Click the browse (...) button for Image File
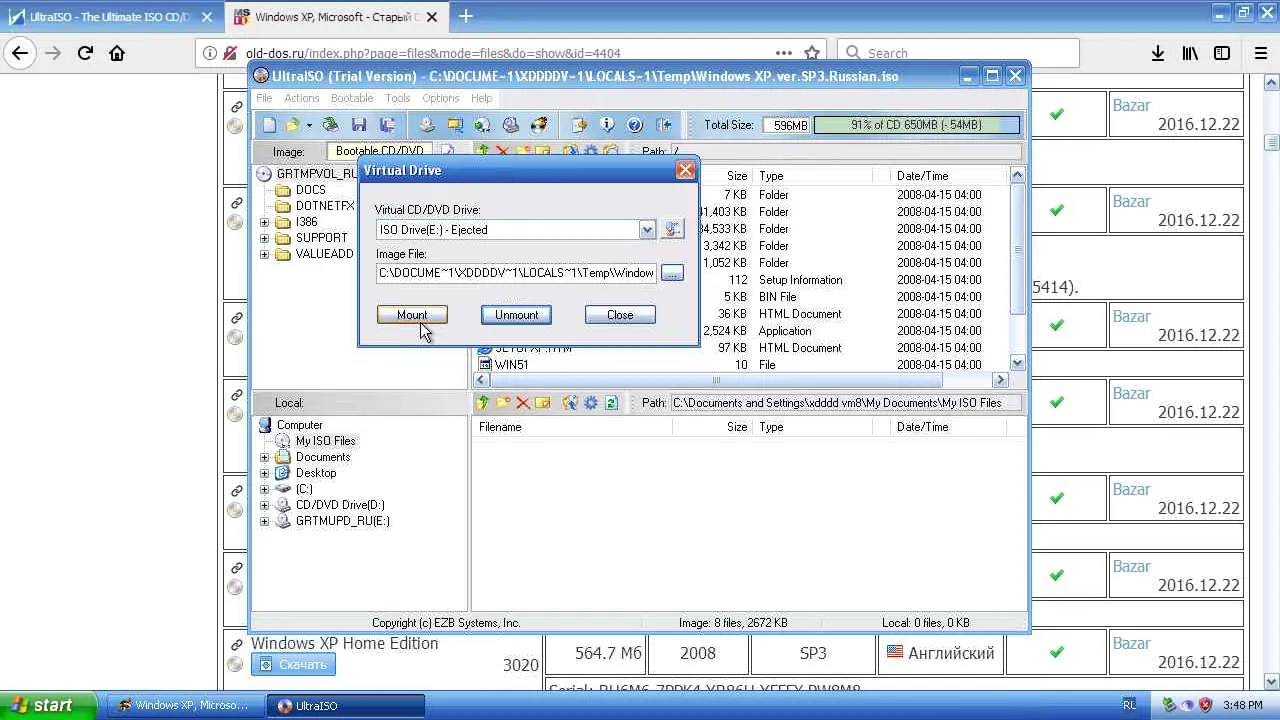 pos(672,273)
